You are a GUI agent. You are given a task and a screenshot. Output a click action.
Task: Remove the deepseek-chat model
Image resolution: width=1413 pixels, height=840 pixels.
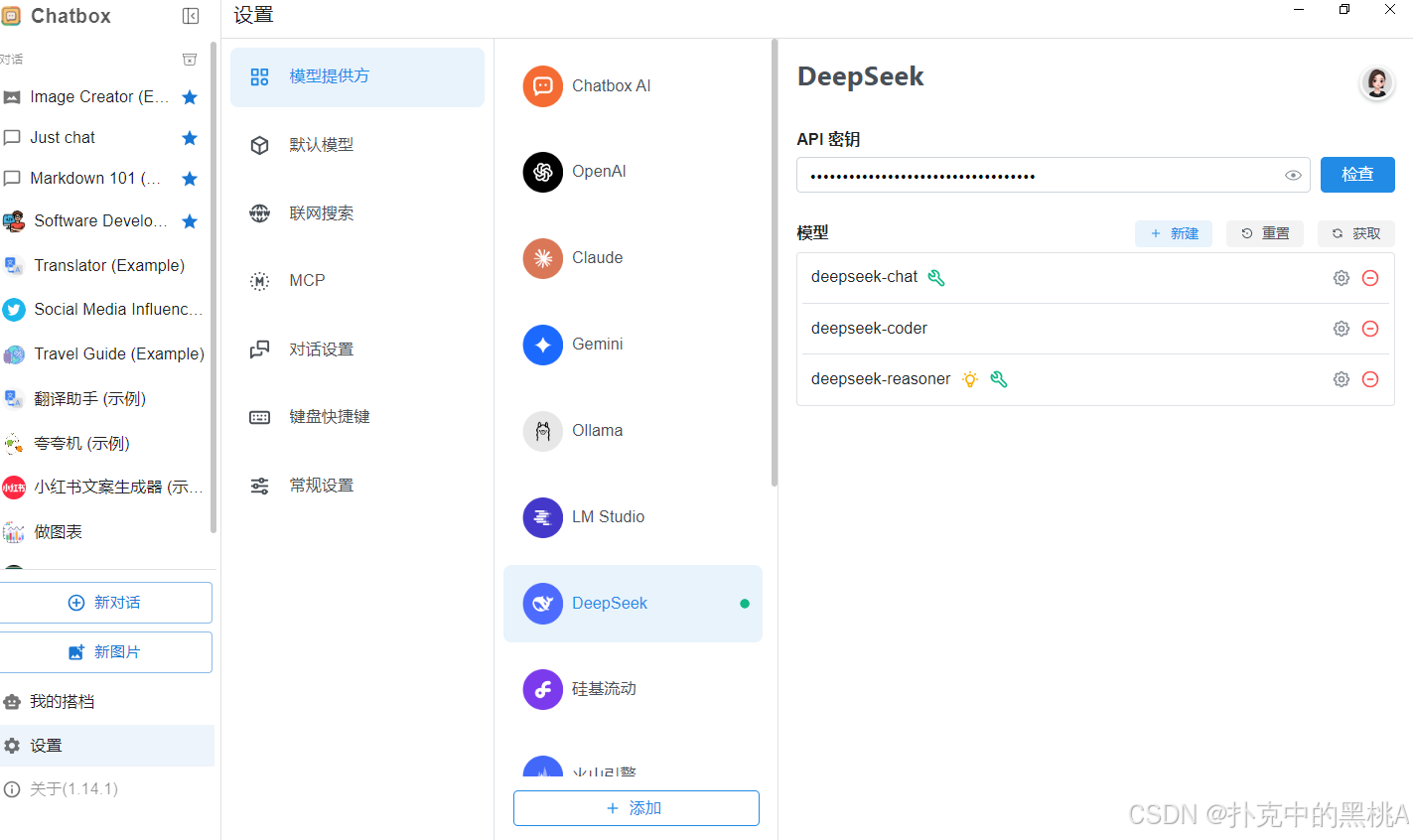[1370, 278]
